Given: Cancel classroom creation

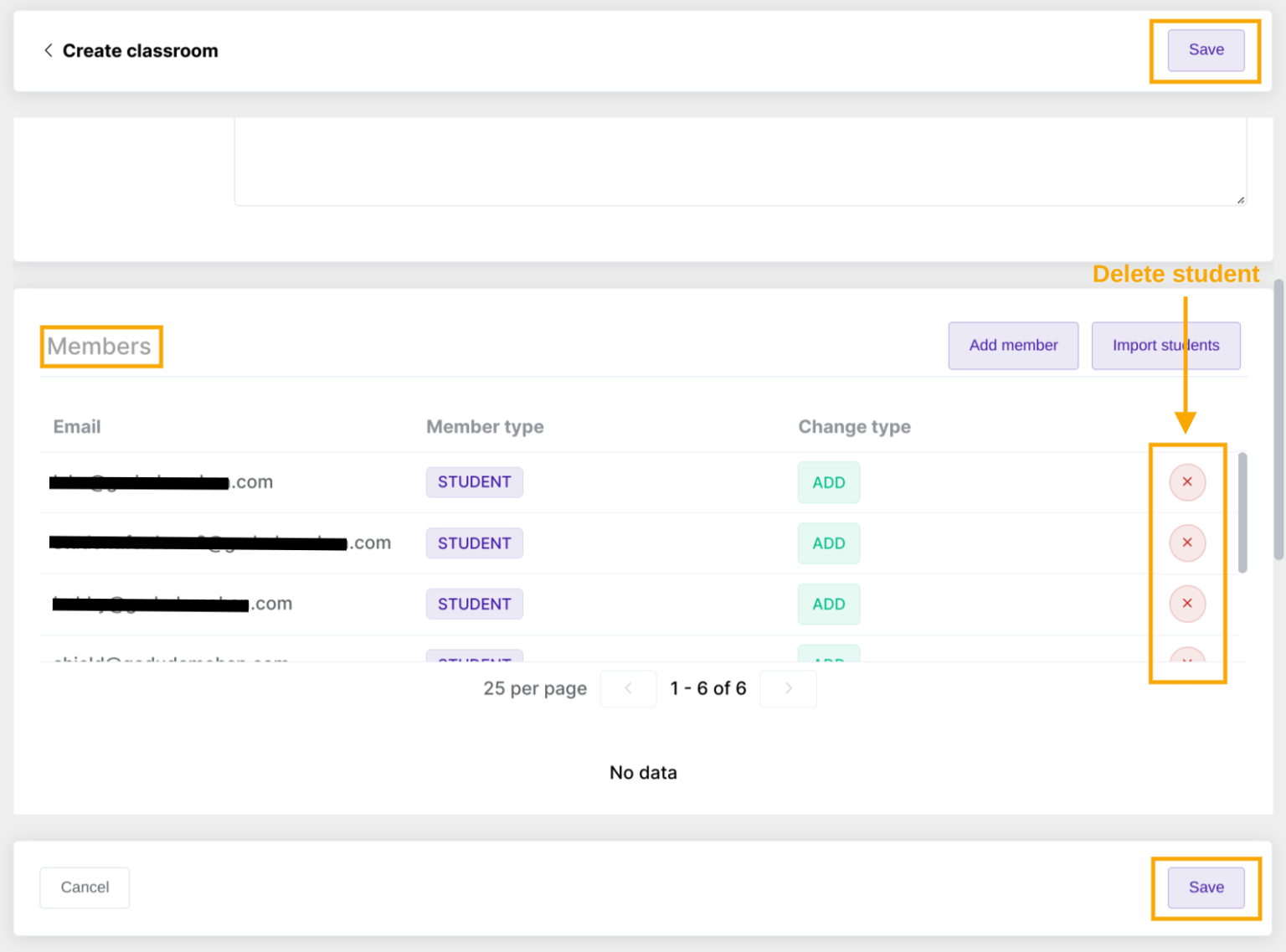Looking at the screenshot, I should point(84,888).
